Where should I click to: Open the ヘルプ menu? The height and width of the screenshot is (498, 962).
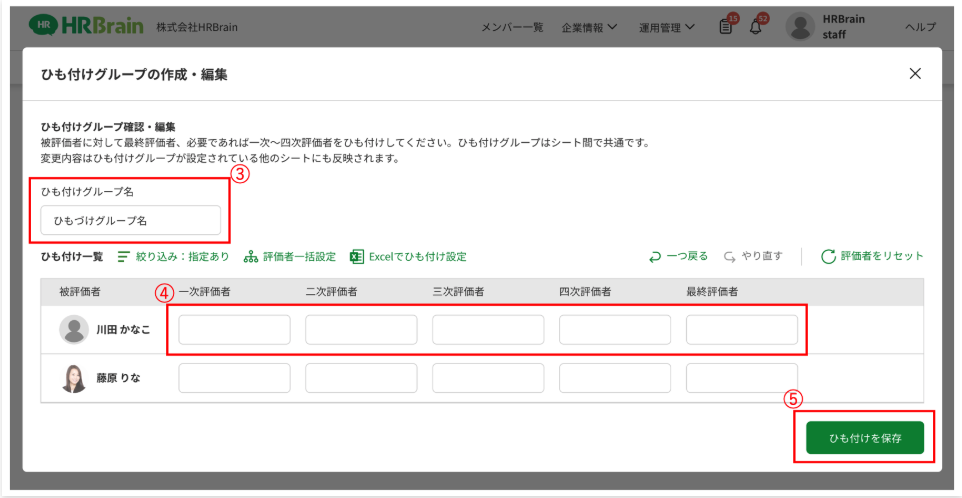pos(920,27)
